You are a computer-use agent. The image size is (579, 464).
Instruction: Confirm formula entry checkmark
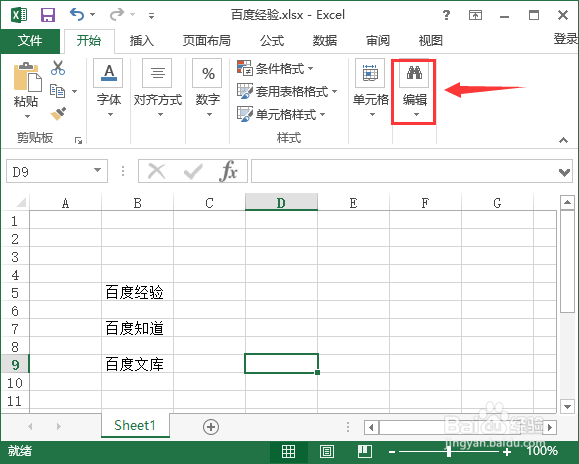(x=193, y=171)
